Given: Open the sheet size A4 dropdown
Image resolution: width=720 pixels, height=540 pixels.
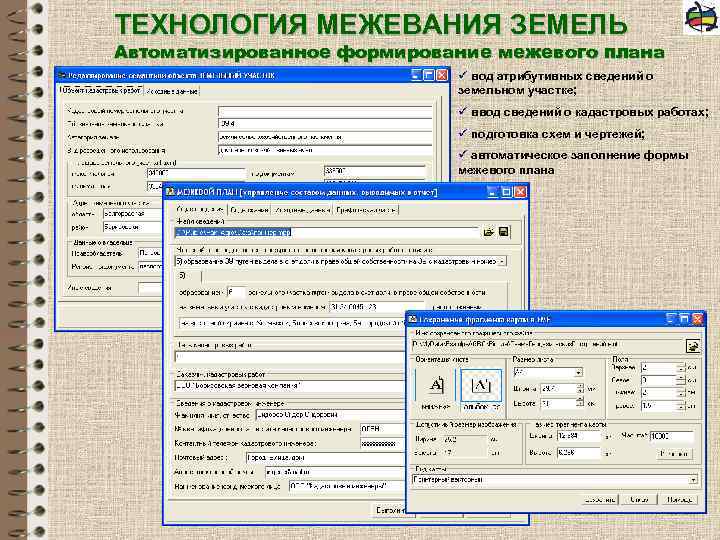Looking at the screenshot, I should [578, 372].
